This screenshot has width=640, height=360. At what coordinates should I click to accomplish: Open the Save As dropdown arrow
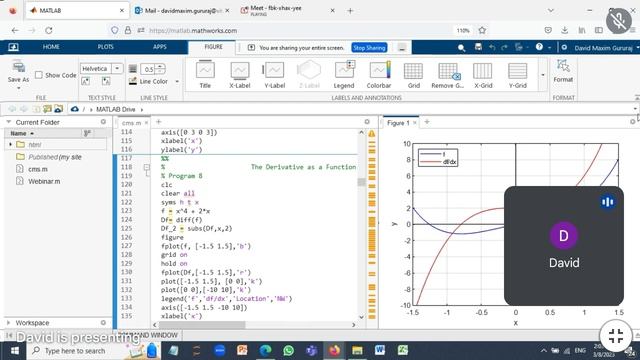[18, 88]
